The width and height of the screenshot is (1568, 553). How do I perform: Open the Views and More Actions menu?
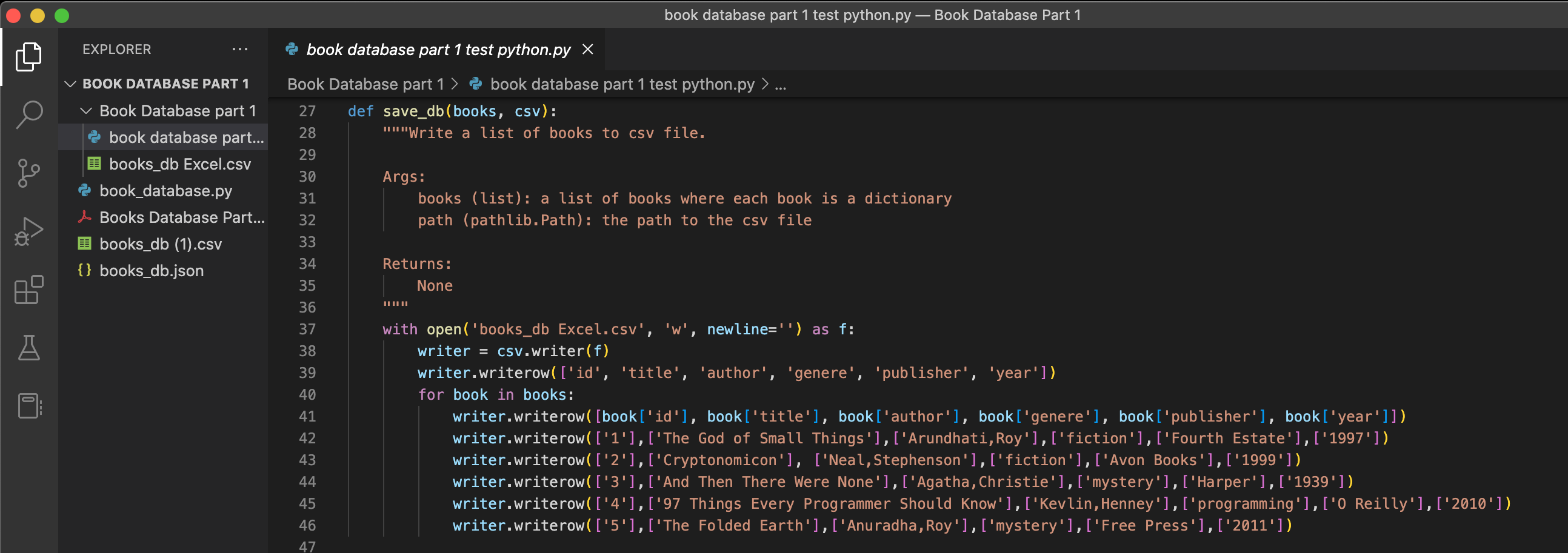(239, 48)
